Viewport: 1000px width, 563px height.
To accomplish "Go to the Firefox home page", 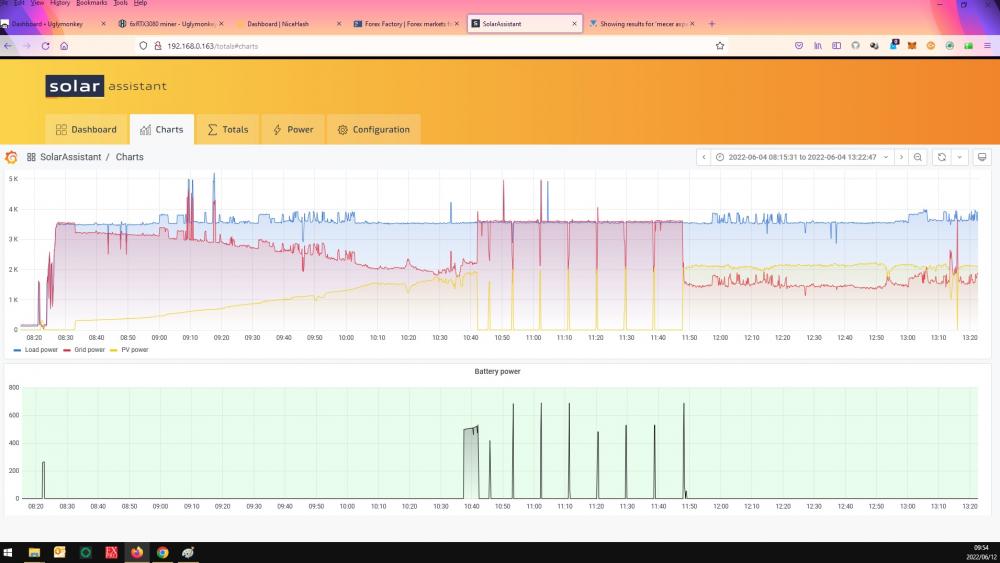I will pos(64,46).
